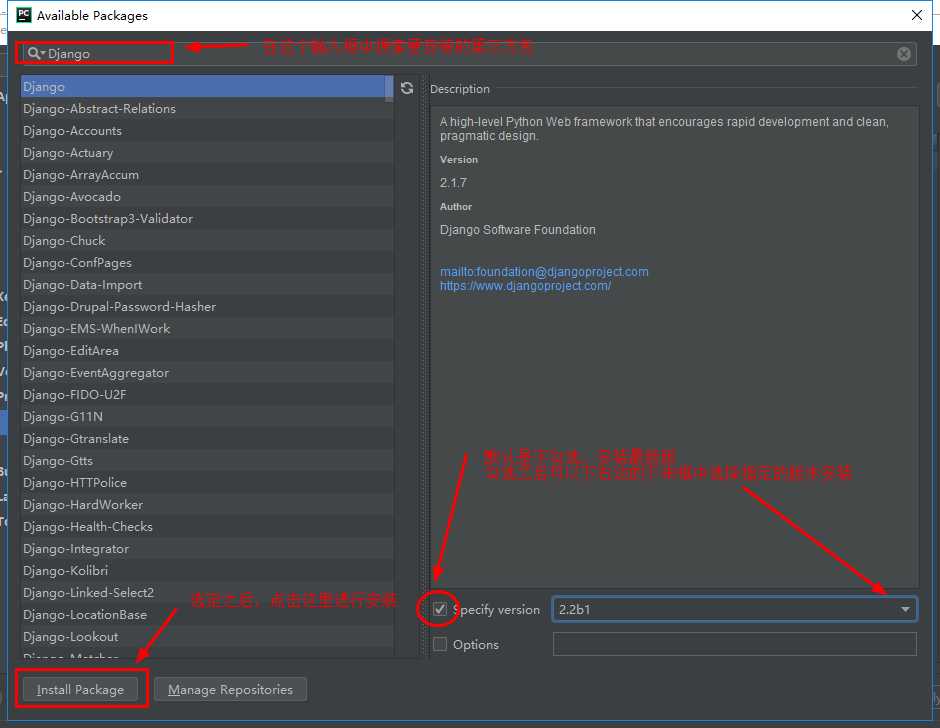This screenshot has width=940, height=728.
Task: Open Manage Repositories
Action: coord(230,690)
